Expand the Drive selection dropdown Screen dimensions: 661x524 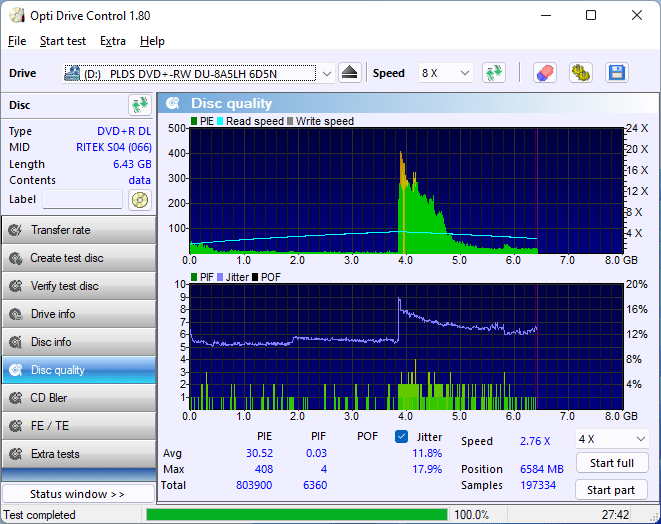click(x=327, y=73)
